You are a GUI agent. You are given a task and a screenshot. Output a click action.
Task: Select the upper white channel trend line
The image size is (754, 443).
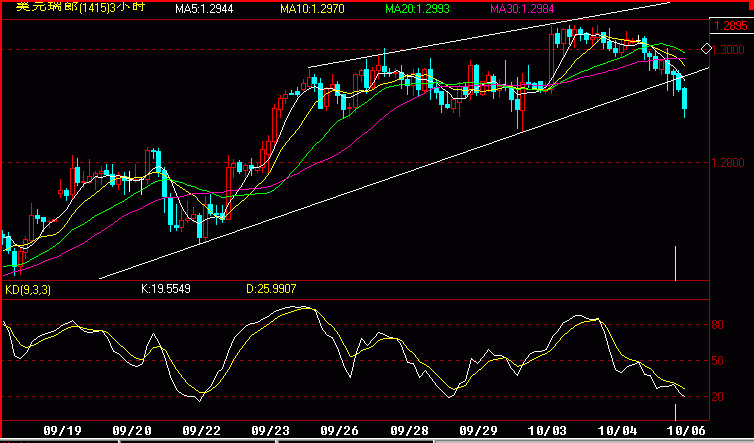coord(489,35)
